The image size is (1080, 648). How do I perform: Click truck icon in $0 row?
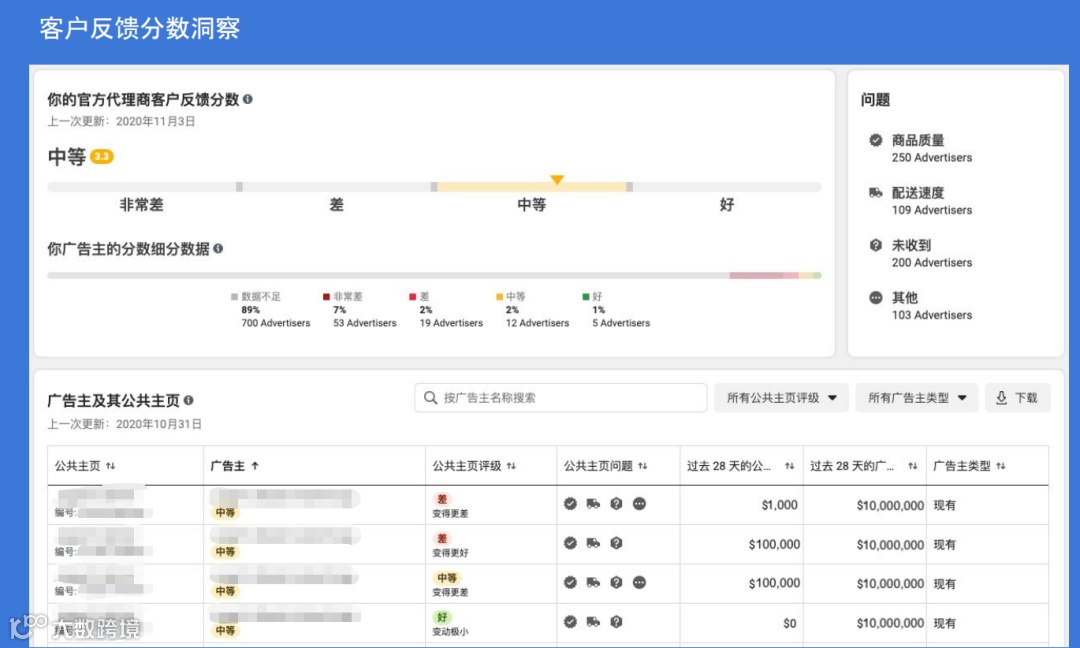pyautogui.click(x=593, y=622)
